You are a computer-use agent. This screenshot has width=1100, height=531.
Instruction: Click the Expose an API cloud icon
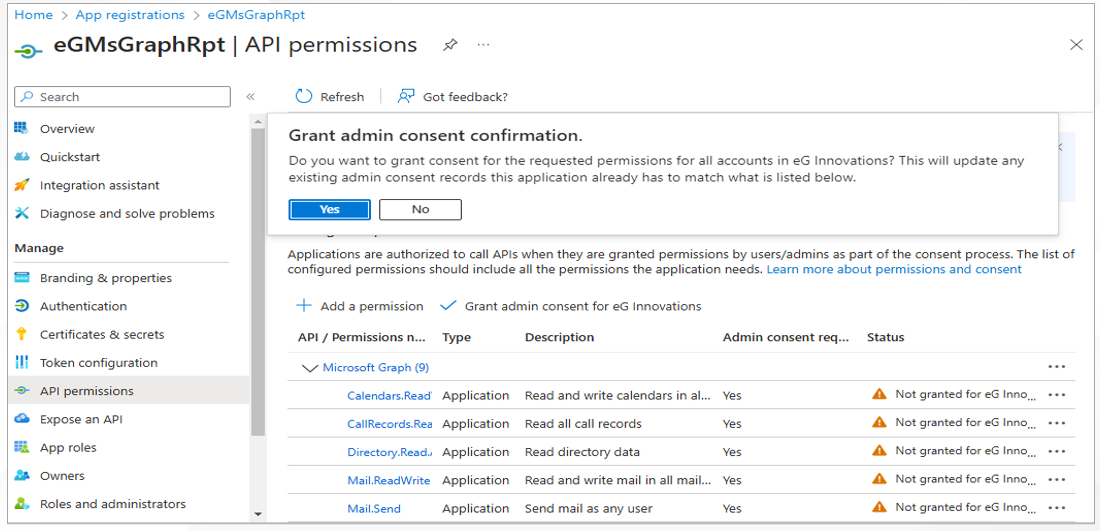click(22, 419)
